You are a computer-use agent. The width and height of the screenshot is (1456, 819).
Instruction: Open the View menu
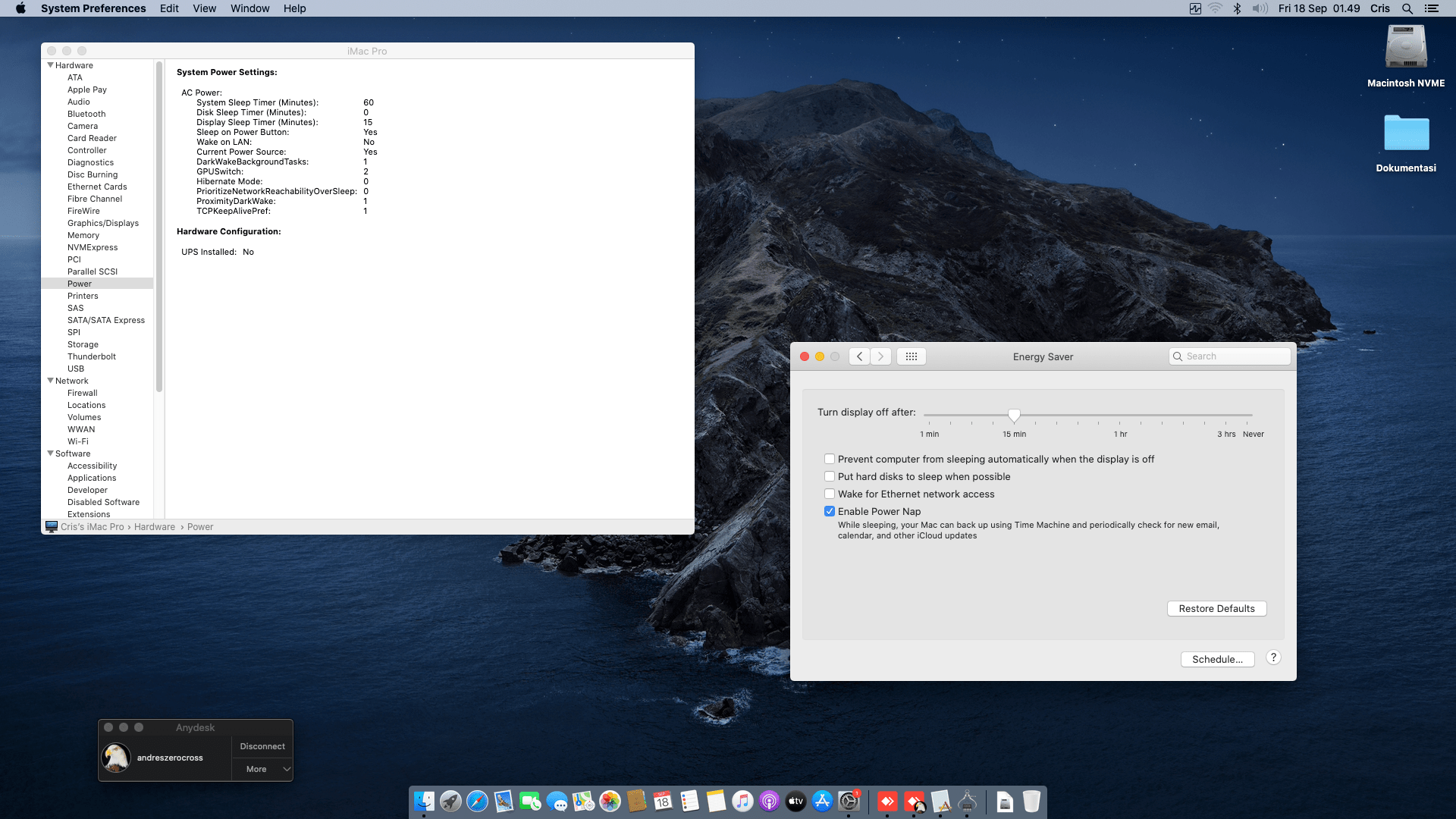tap(204, 8)
